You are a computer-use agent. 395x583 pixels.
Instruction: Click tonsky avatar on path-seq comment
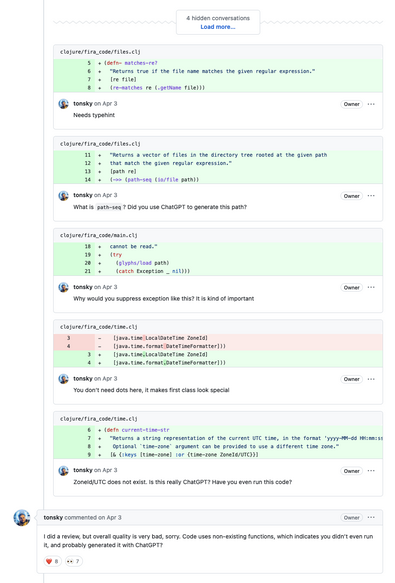(64, 196)
